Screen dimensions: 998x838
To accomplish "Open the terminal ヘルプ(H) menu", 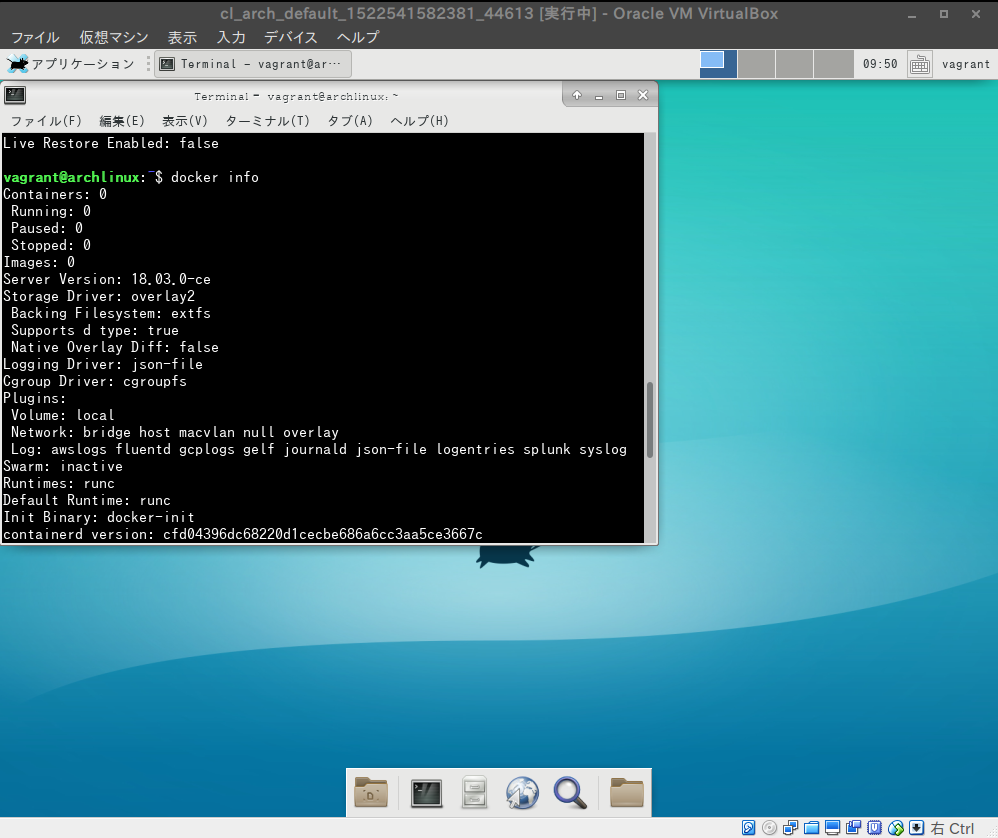I will pos(419,120).
